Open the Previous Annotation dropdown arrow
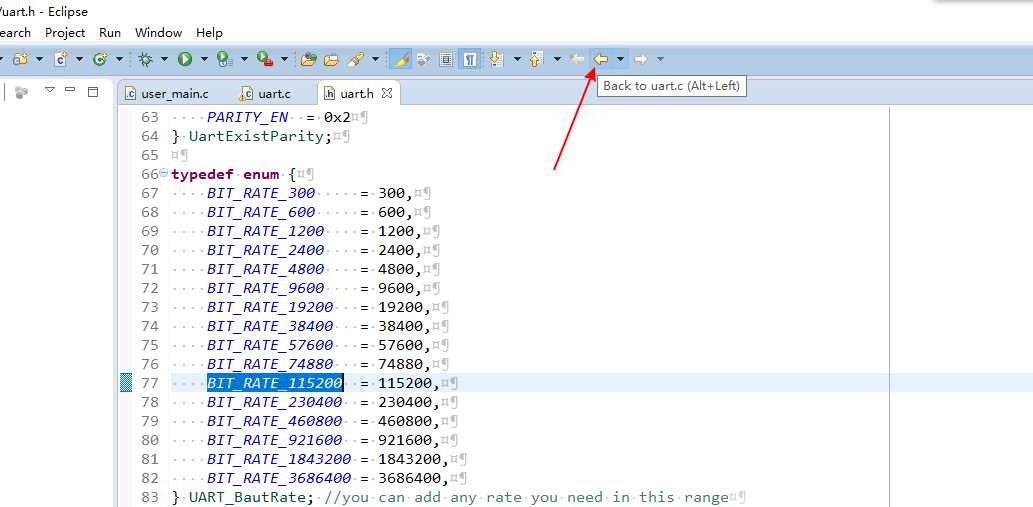This screenshot has height=507, width=1033. click(557, 59)
